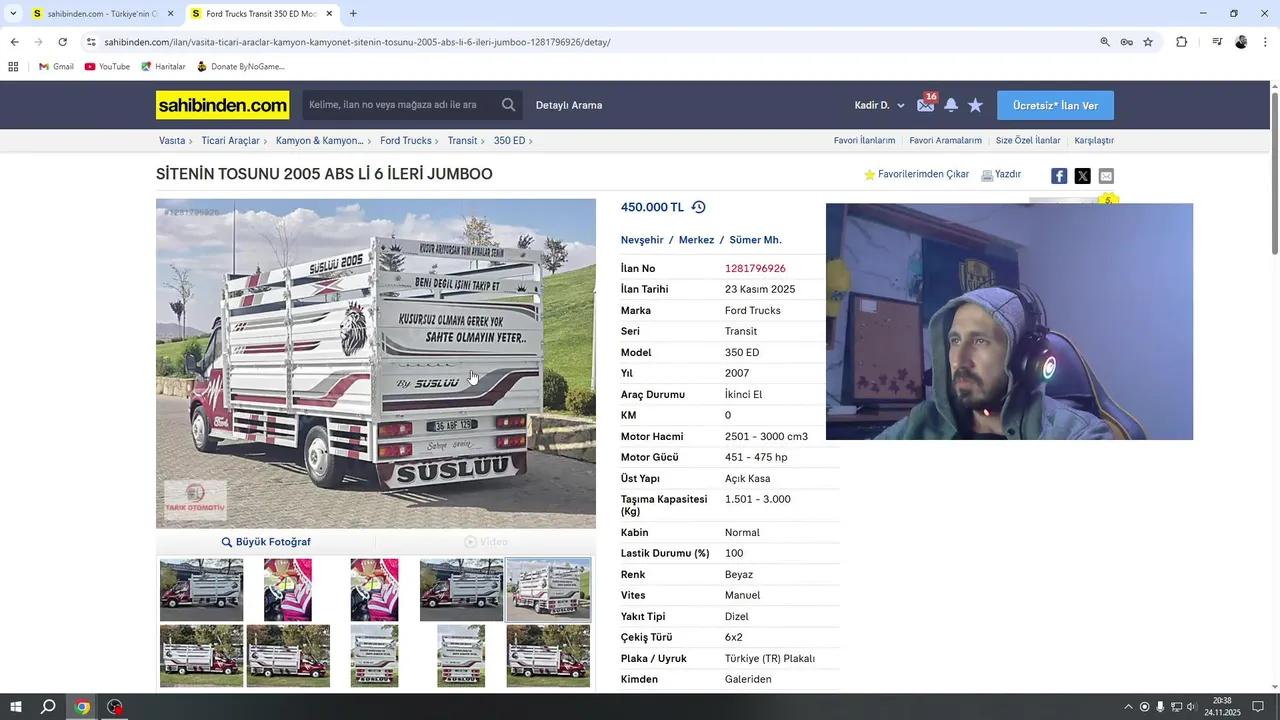Click listing number 1281796926

pyautogui.click(x=755, y=269)
